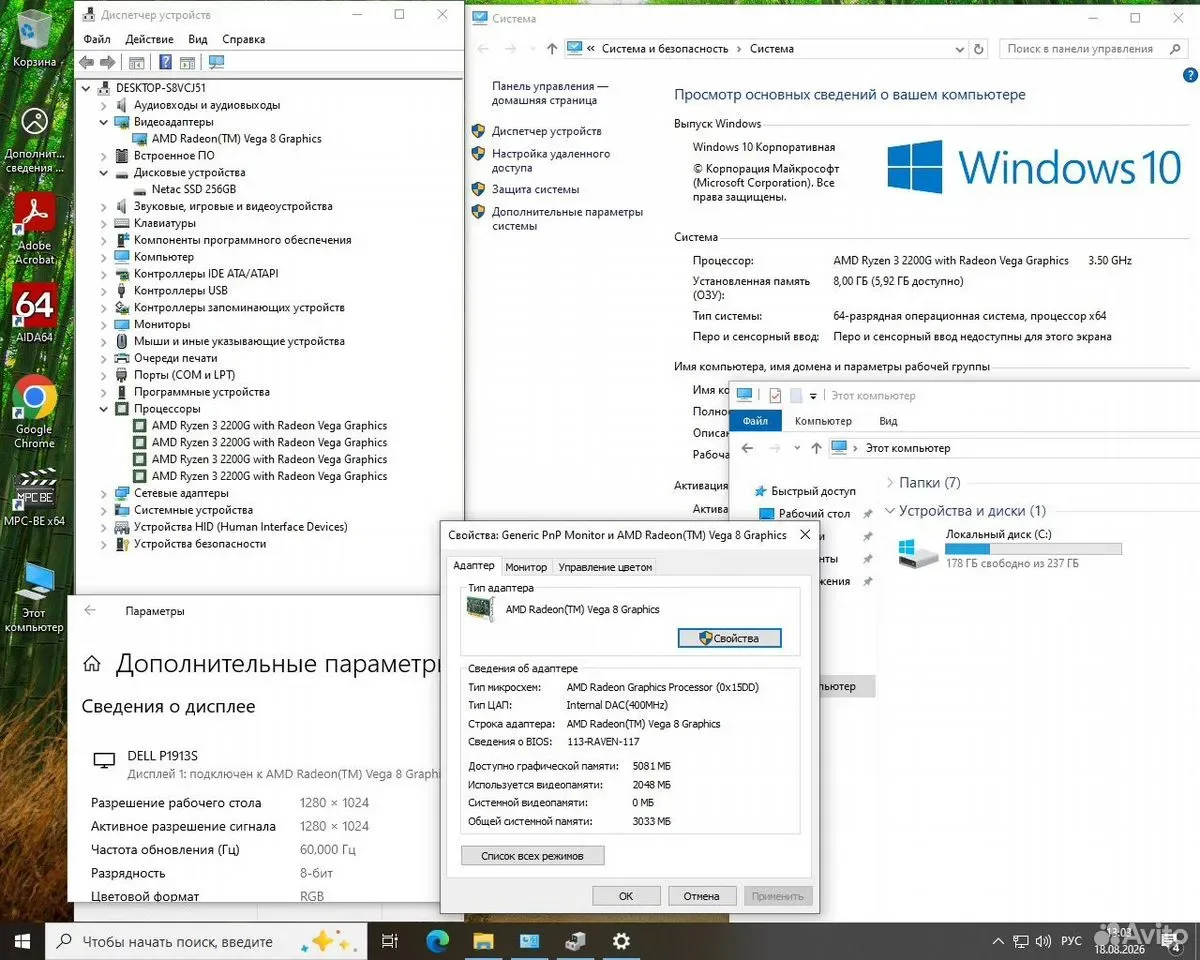Collapse the Процессоры tree node

tap(104, 408)
